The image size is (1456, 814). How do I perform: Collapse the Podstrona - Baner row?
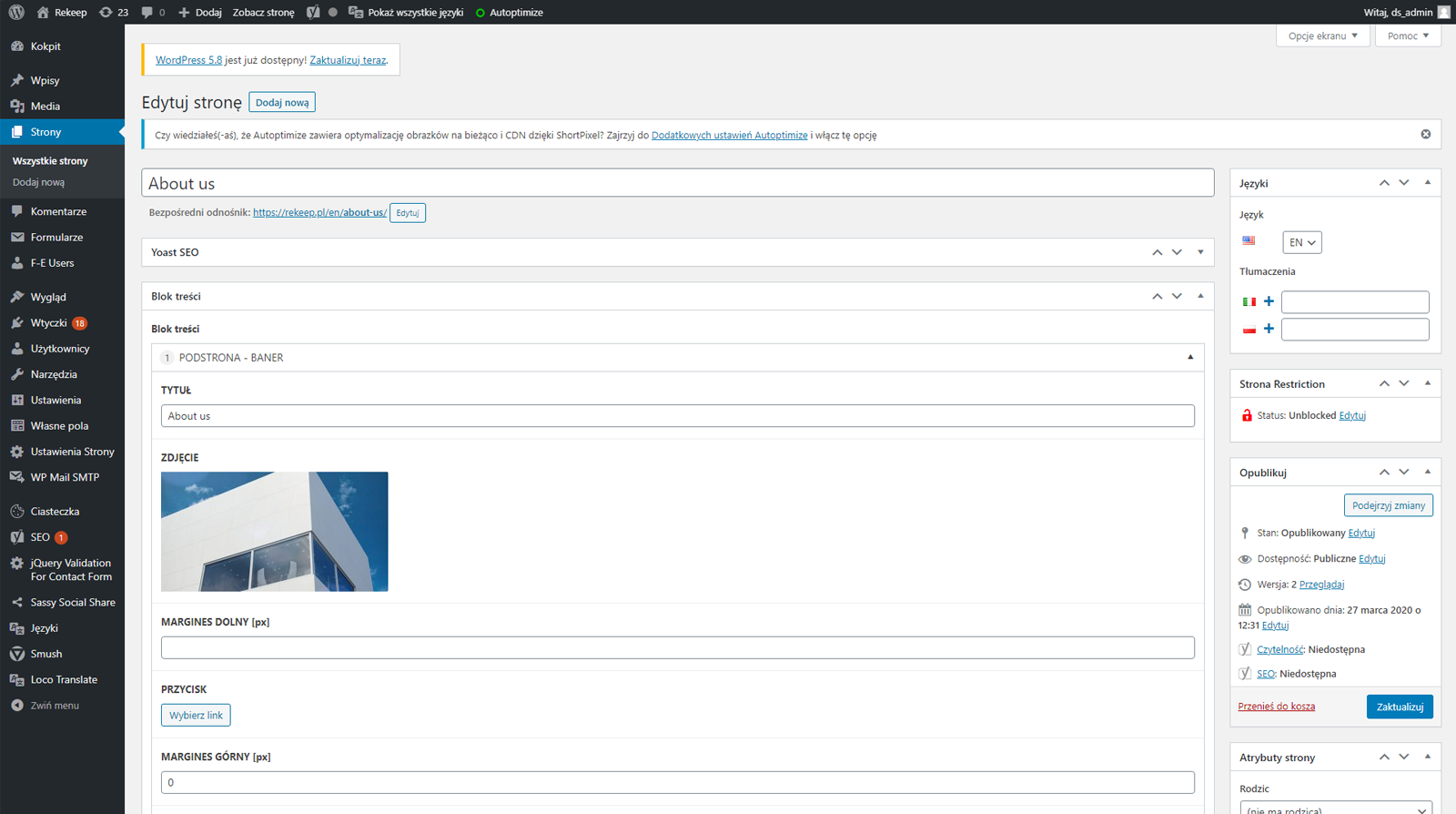[1189, 357]
